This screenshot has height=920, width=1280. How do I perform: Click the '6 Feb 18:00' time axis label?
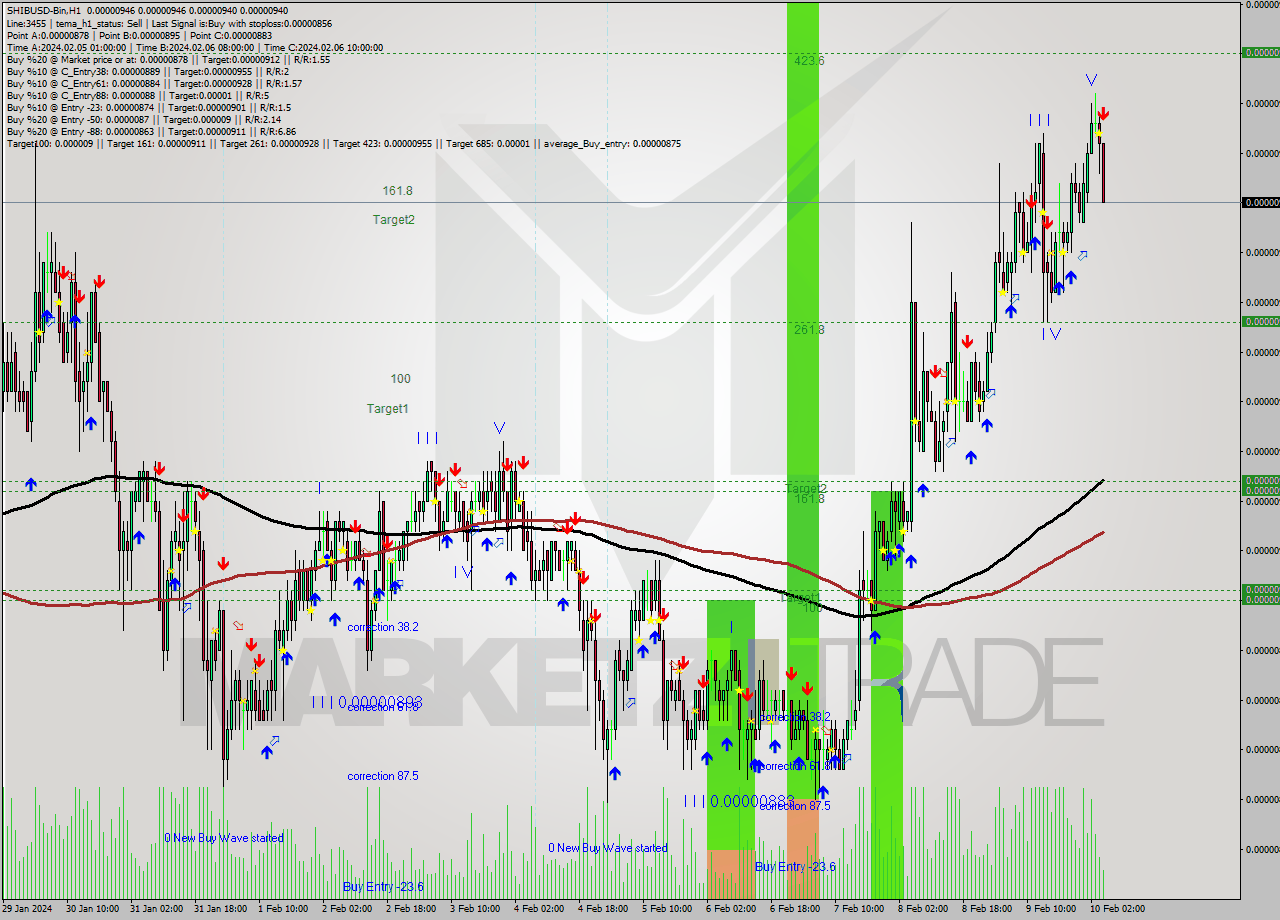[795, 909]
